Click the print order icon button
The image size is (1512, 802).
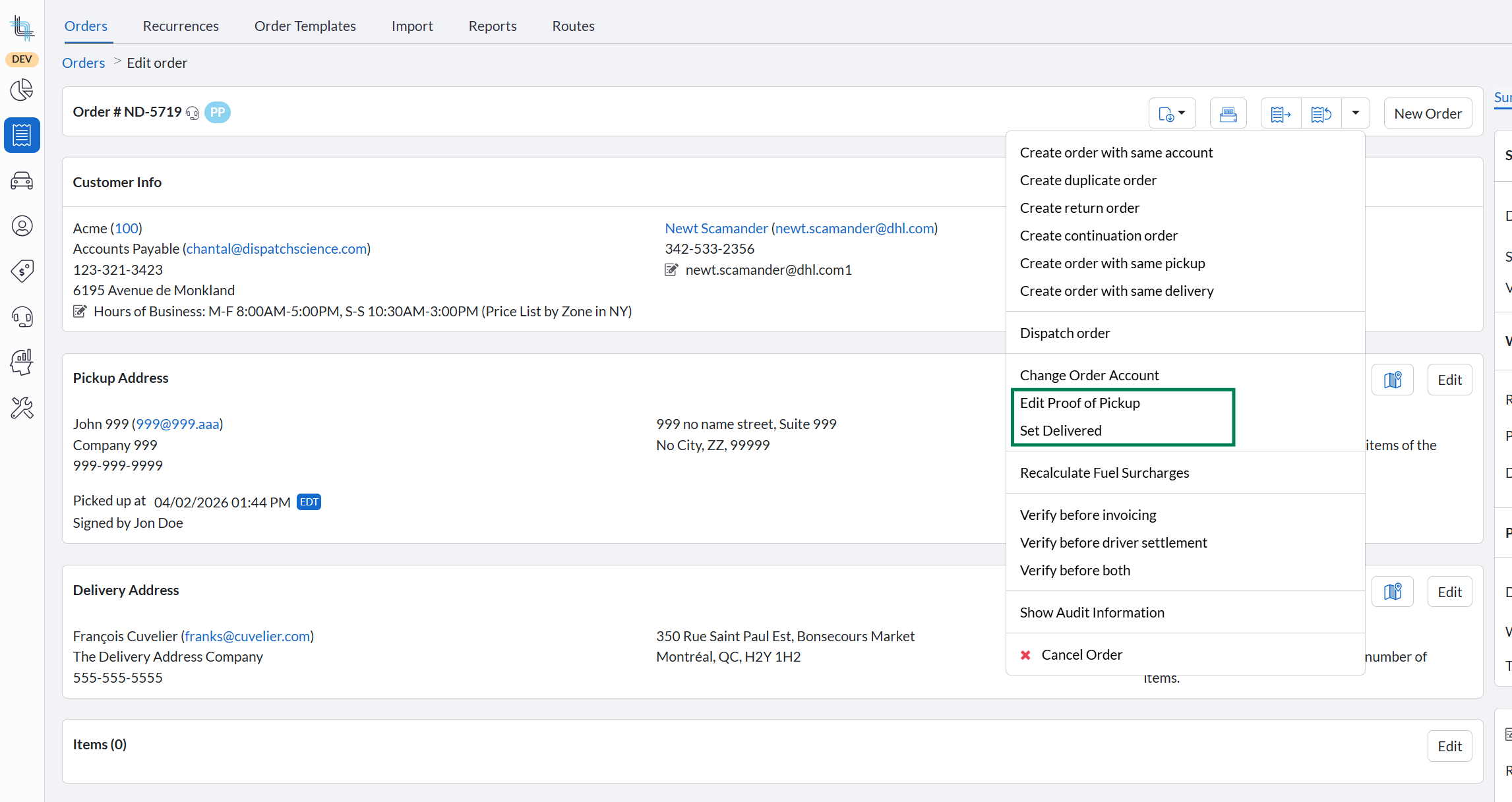click(x=1228, y=114)
